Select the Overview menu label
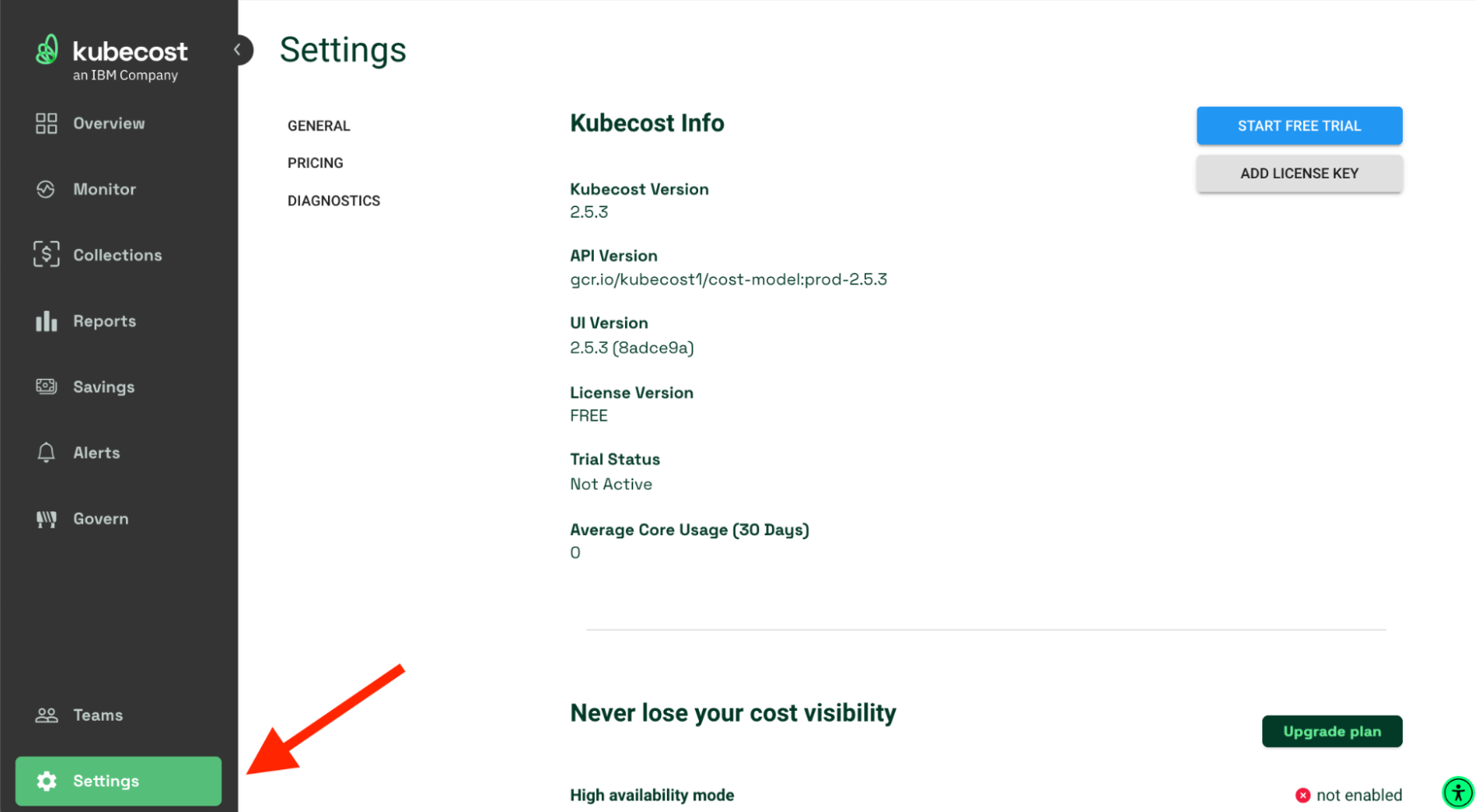This screenshot has width=1476, height=812. tap(109, 123)
